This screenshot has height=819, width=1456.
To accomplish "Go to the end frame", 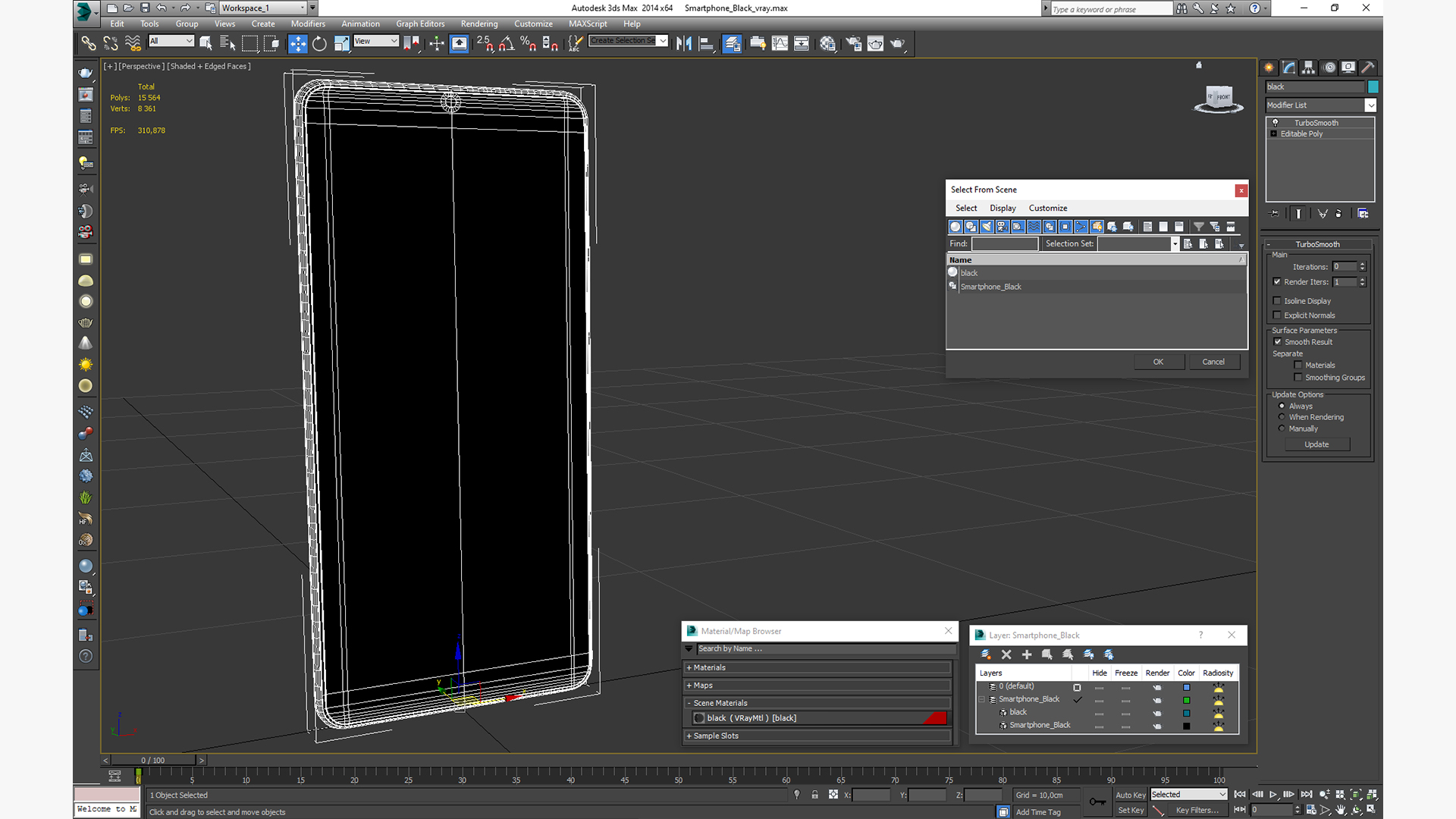I will (x=1306, y=795).
